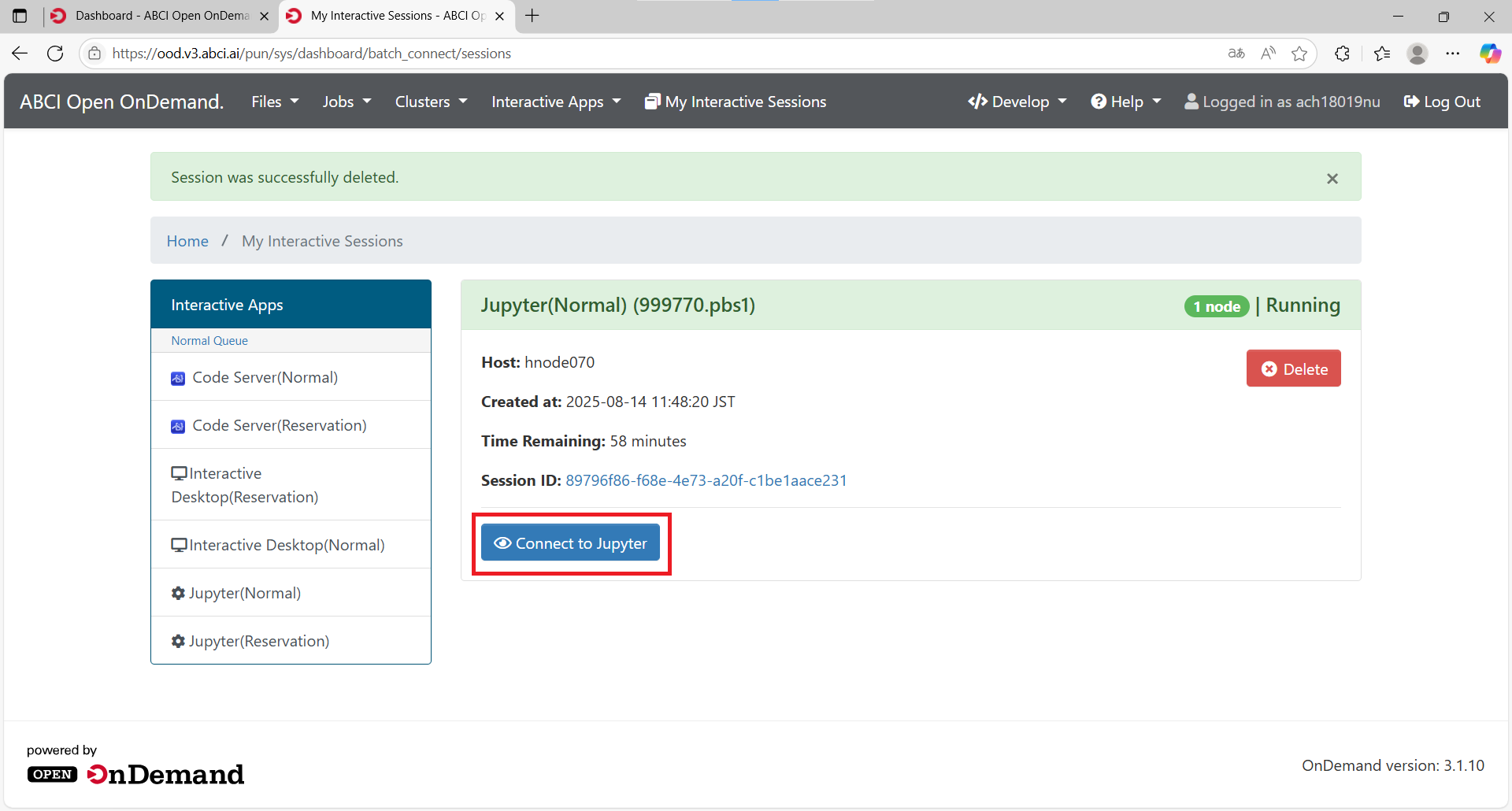Close the My Interactive Sessions tab
1512x811 pixels.
point(499,16)
